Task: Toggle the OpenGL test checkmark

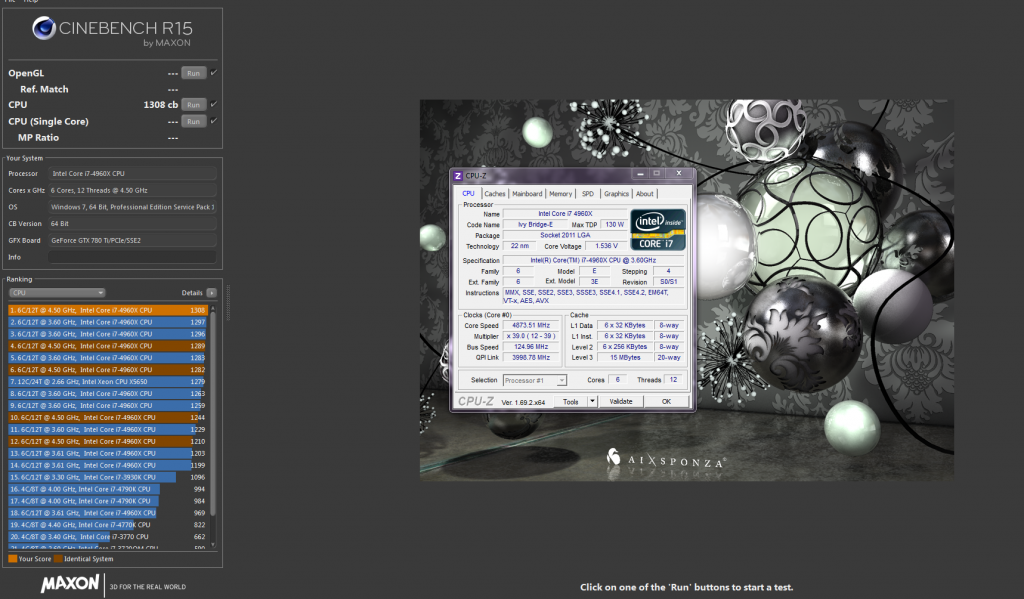Action: coord(214,73)
